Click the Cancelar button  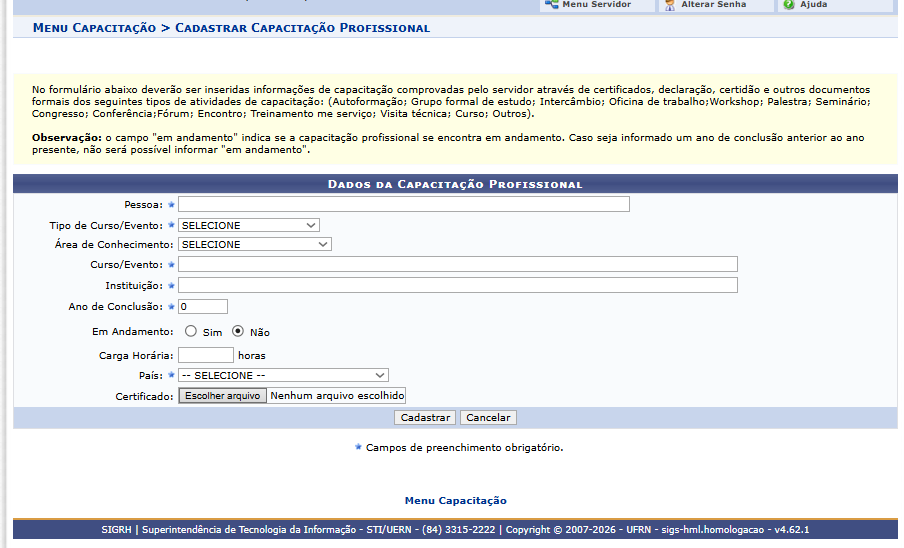click(488, 418)
